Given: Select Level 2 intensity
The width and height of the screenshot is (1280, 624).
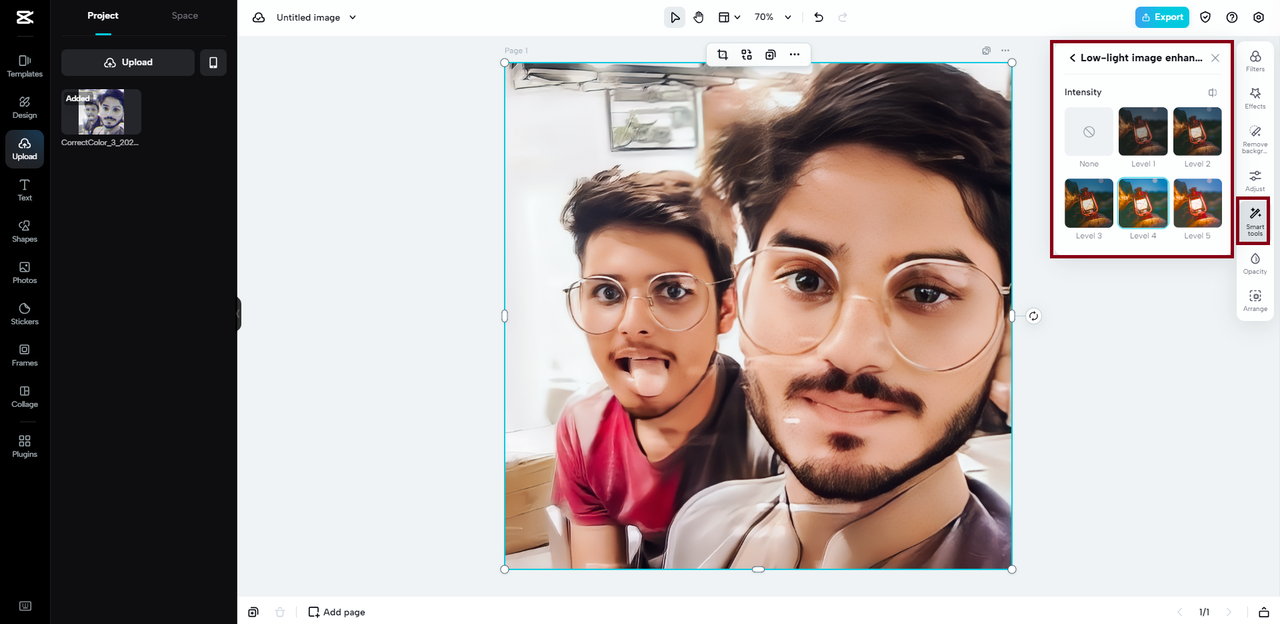Looking at the screenshot, I should tap(1197, 132).
